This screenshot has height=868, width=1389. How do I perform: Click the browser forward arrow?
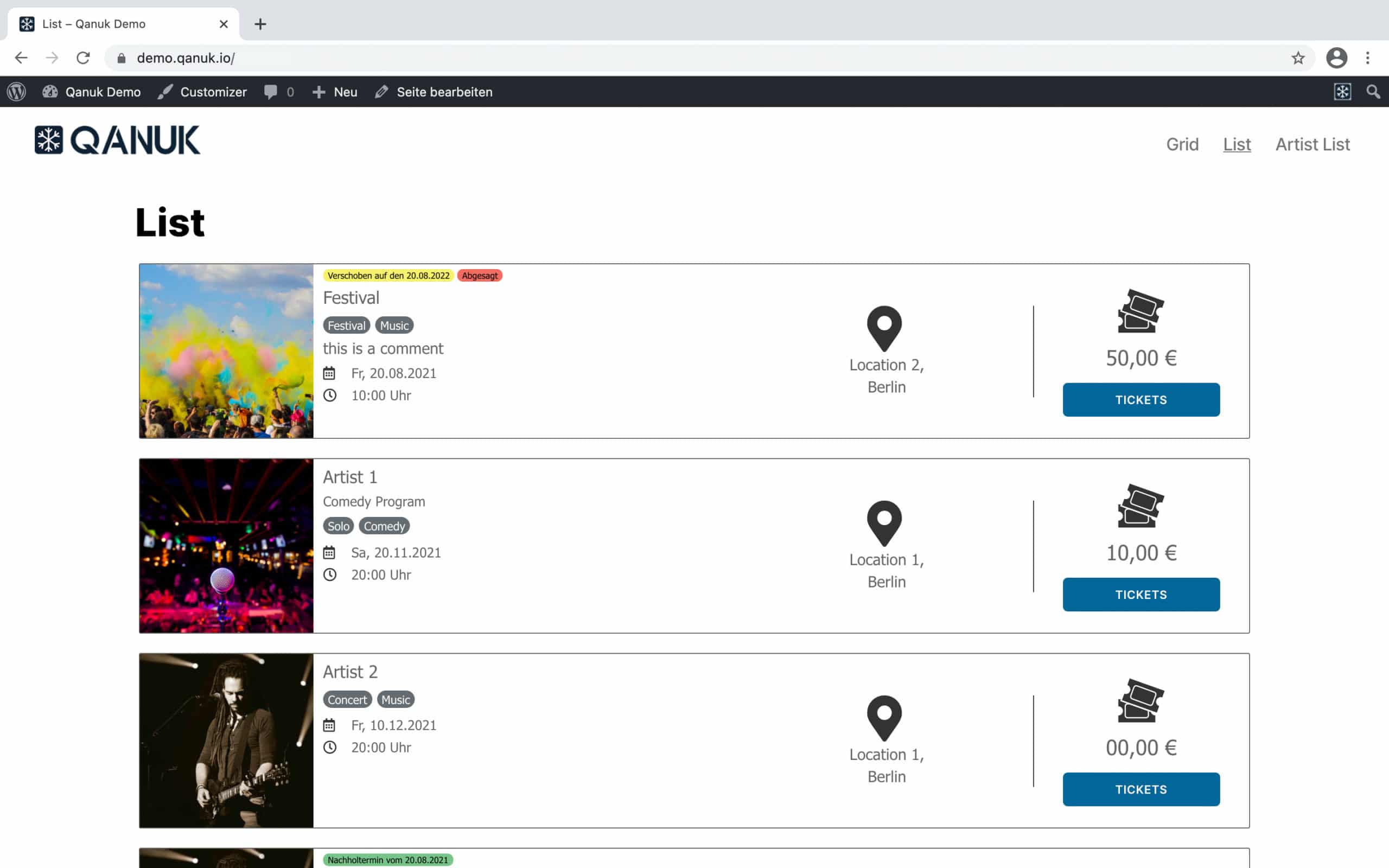[52, 58]
